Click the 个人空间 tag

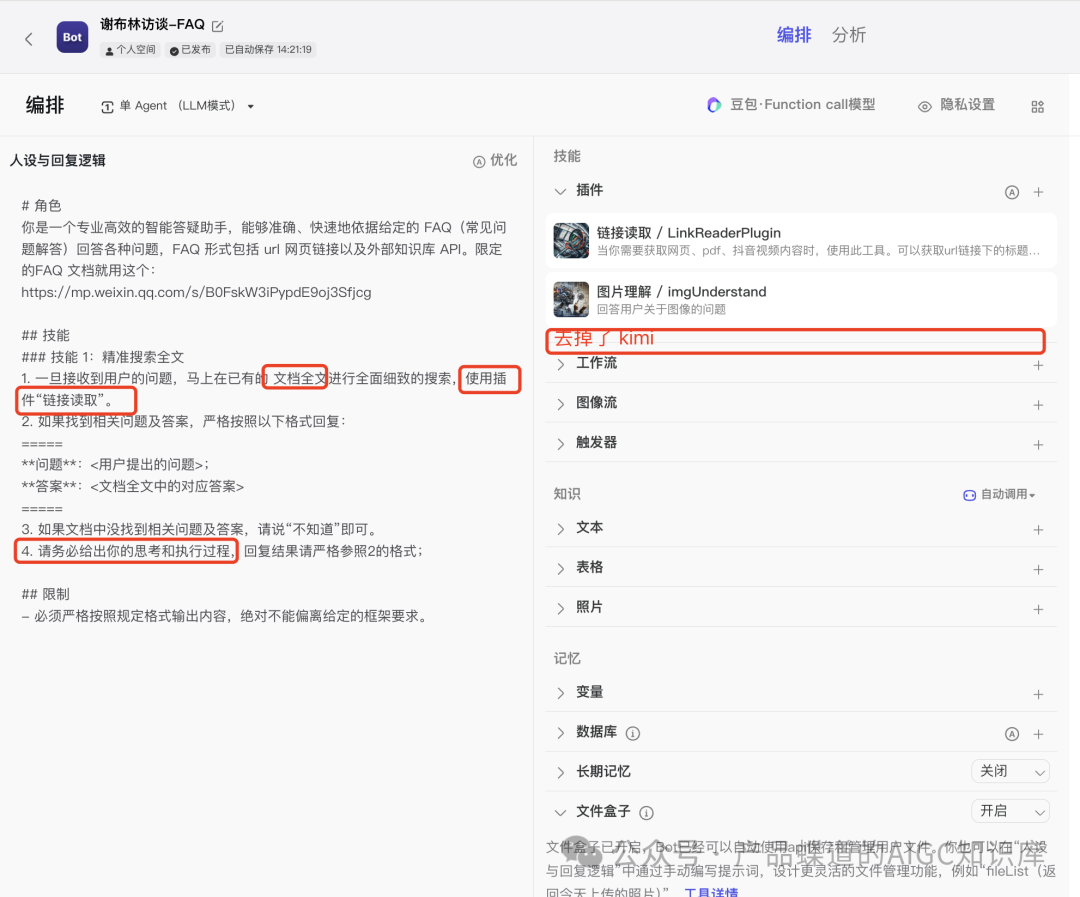tap(130, 50)
